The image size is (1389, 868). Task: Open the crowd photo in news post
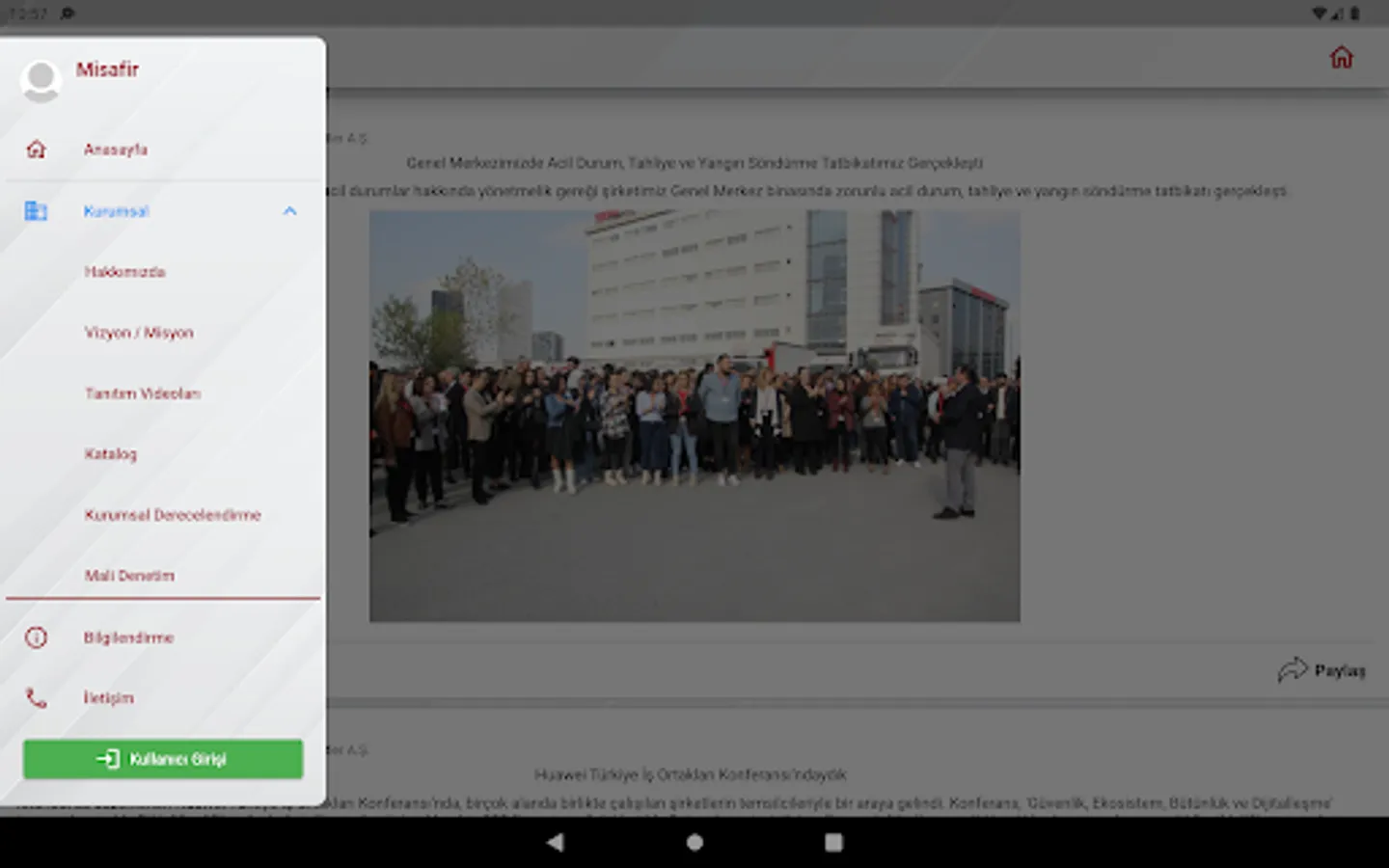[x=694, y=416]
